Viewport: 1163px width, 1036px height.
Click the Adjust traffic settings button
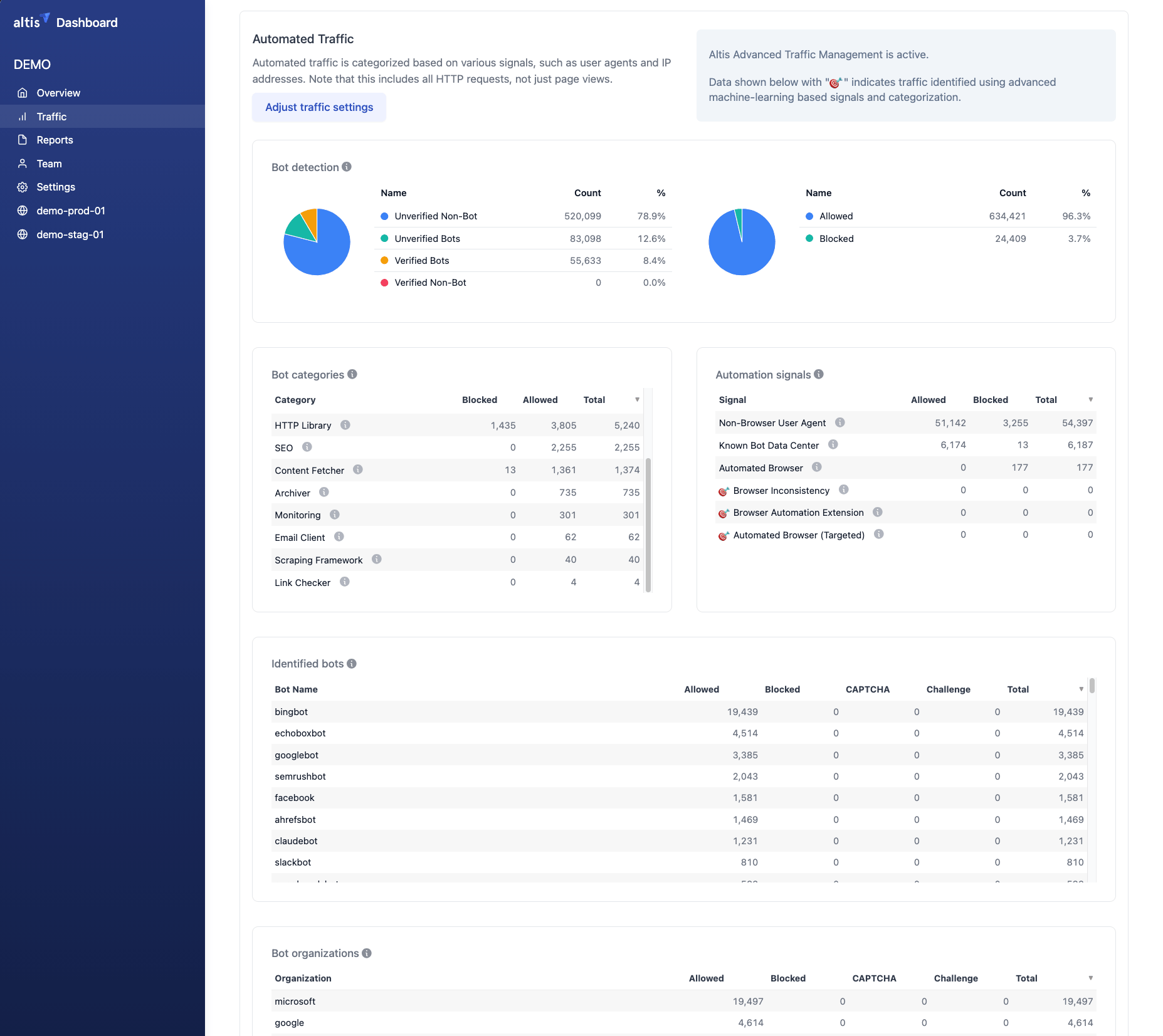319,107
